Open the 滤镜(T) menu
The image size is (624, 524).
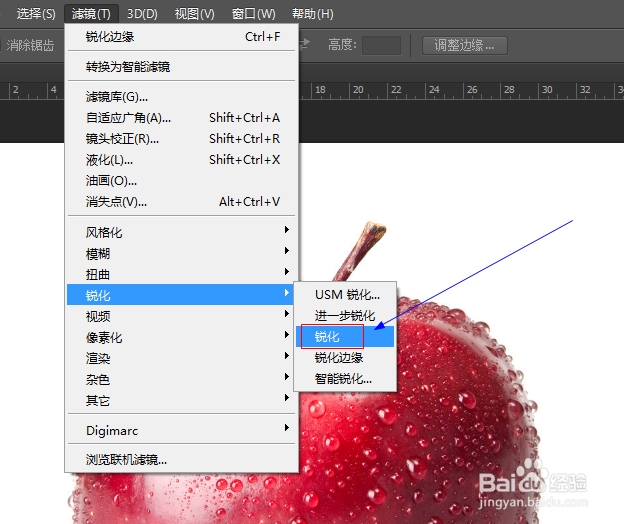[x=91, y=14]
